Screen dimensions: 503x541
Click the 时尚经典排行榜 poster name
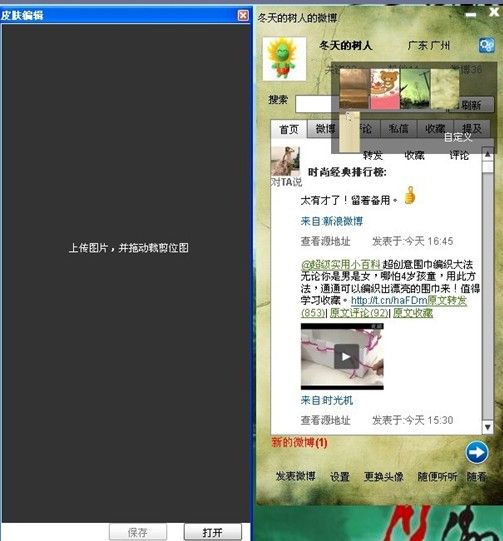pyautogui.click(x=347, y=172)
